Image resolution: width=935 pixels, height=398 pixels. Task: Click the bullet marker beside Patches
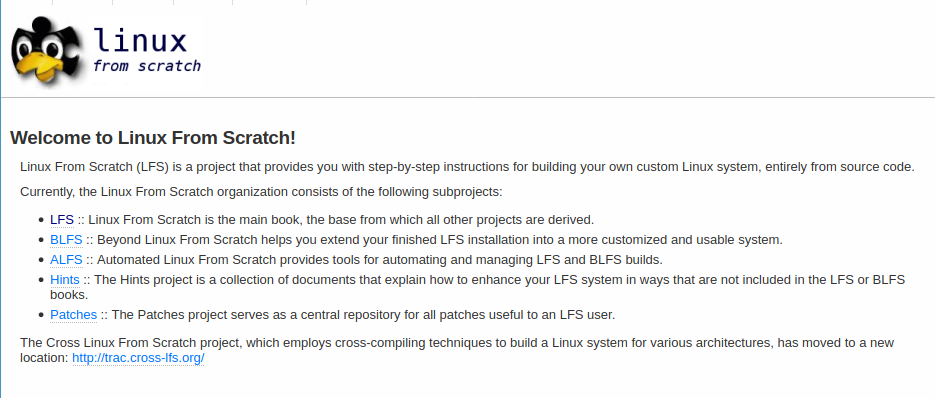coord(41,315)
